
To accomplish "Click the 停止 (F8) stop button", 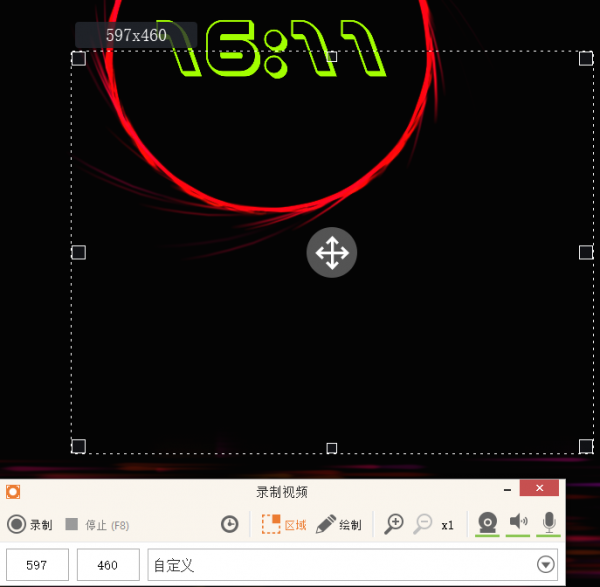I will coord(97,525).
